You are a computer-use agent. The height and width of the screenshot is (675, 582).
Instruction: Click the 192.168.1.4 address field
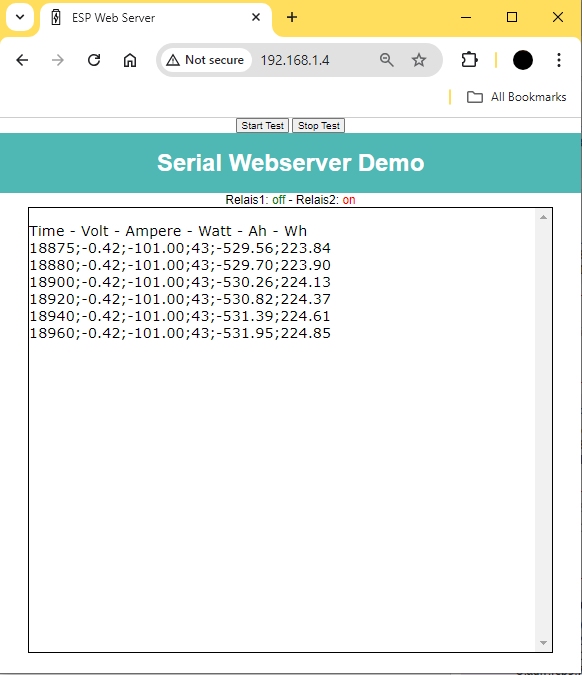(295, 60)
